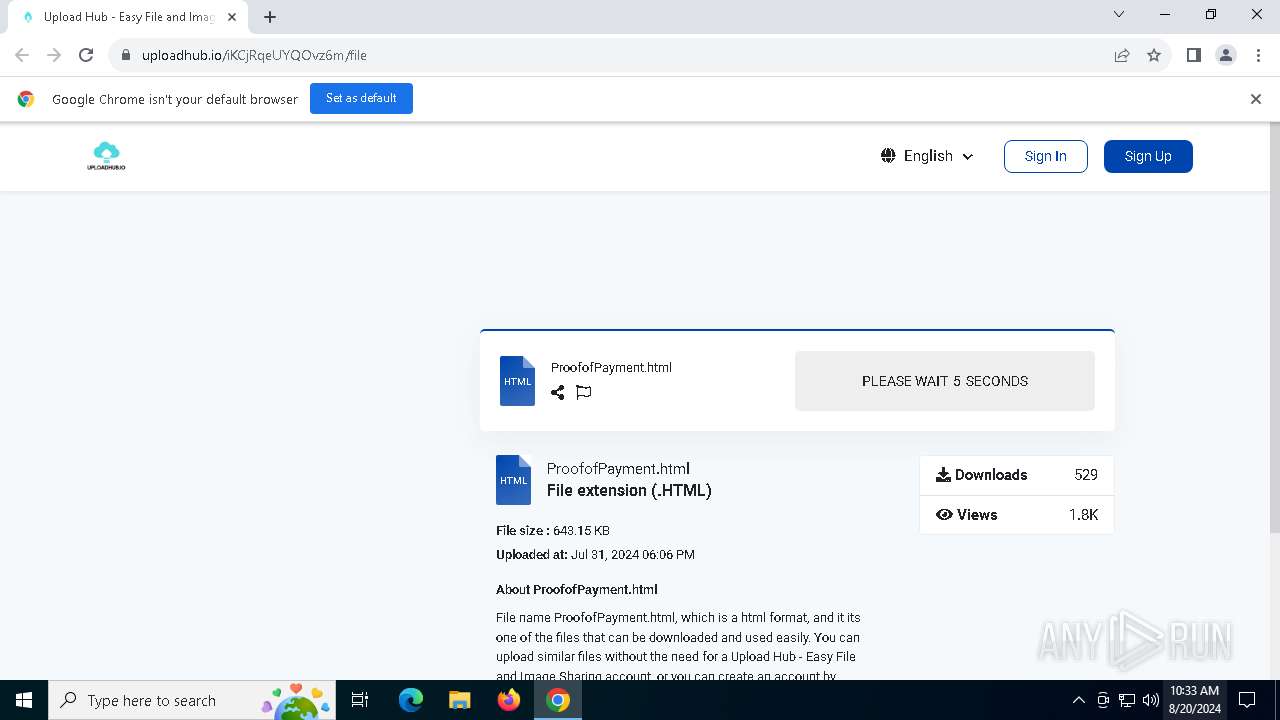This screenshot has height=720, width=1280.
Task: Click the share icon under ProofofPayment.html
Action: click(558, 392)
